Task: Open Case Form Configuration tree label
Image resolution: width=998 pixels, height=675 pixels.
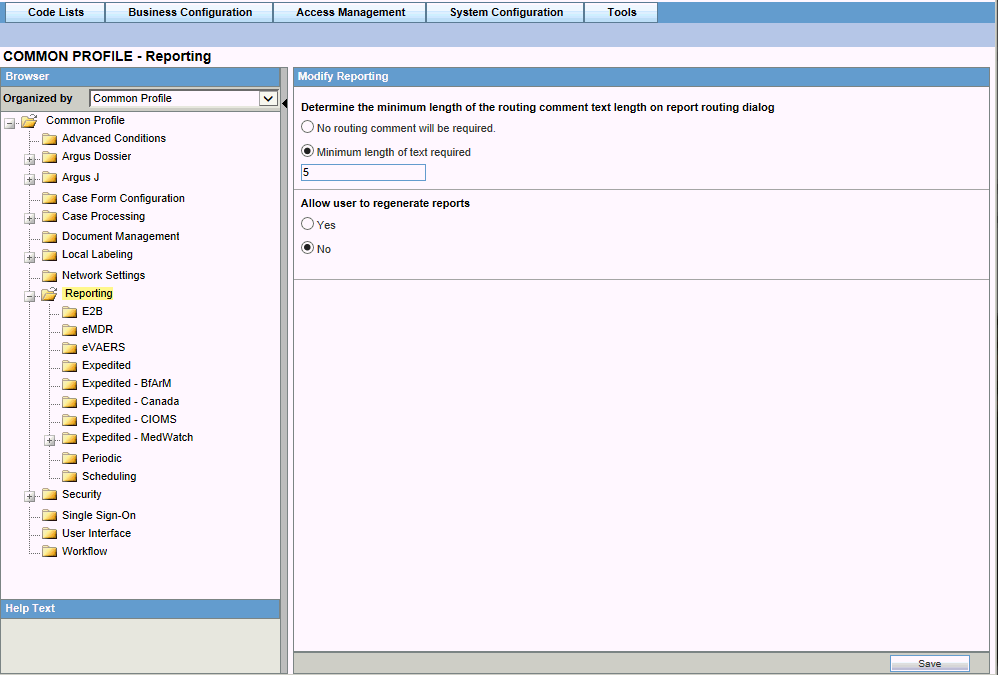Action: pos(123,198)
